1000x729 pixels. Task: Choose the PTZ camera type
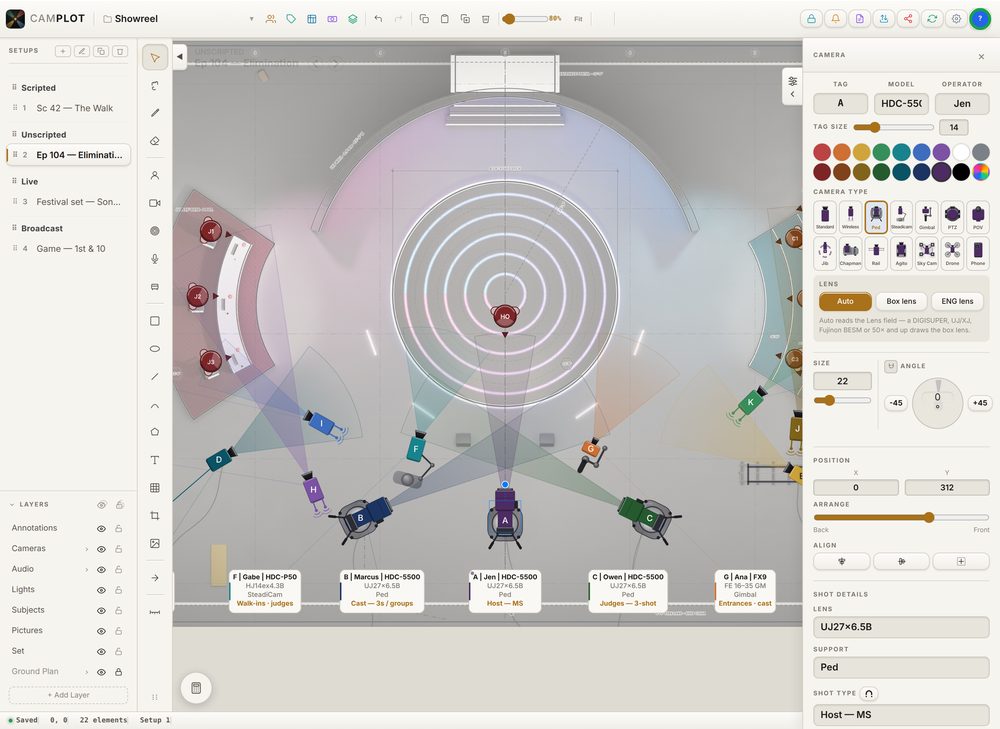952,217
